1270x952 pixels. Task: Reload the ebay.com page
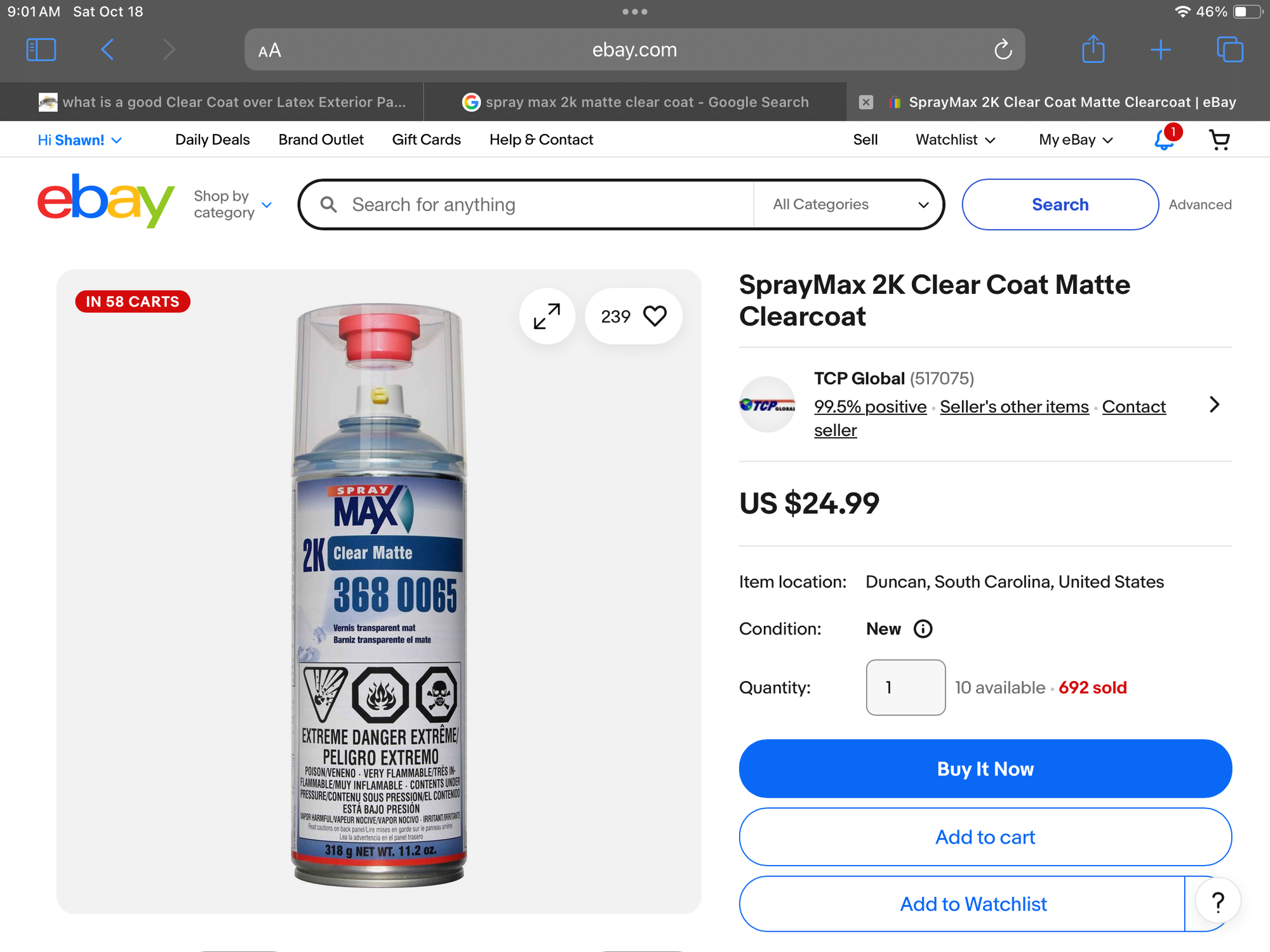click(1003, 50)
